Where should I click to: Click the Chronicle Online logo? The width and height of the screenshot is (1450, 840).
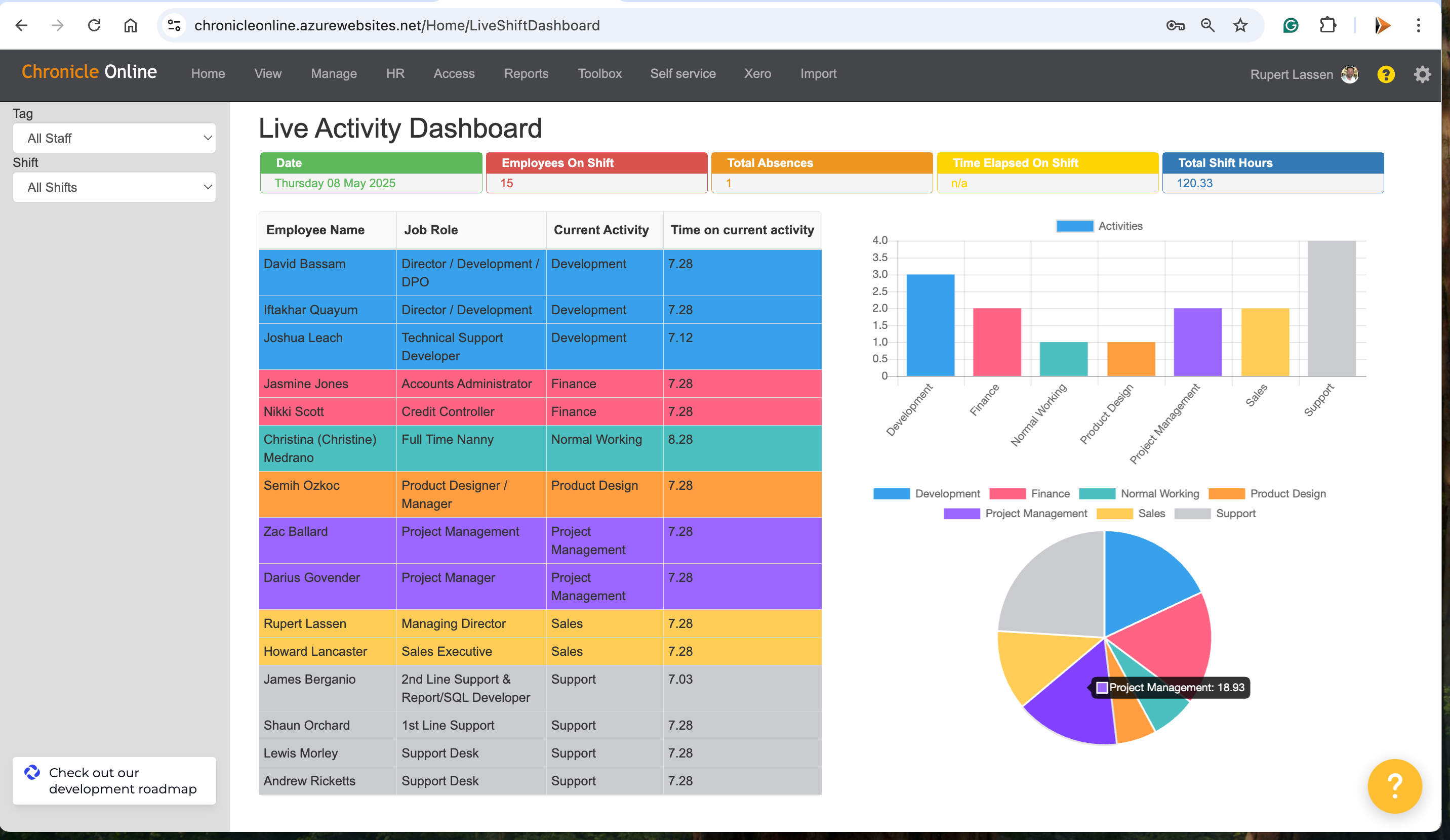point(89,72)
